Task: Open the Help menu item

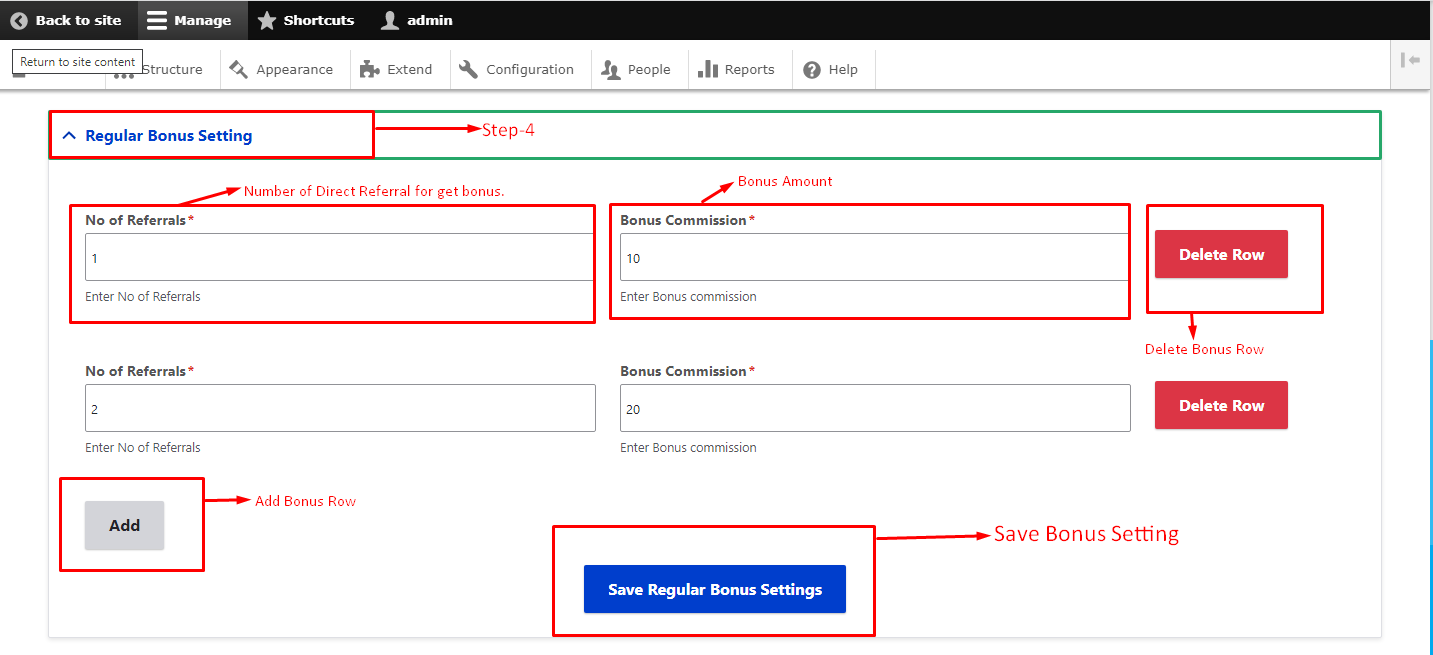Action: click(831, 70)
